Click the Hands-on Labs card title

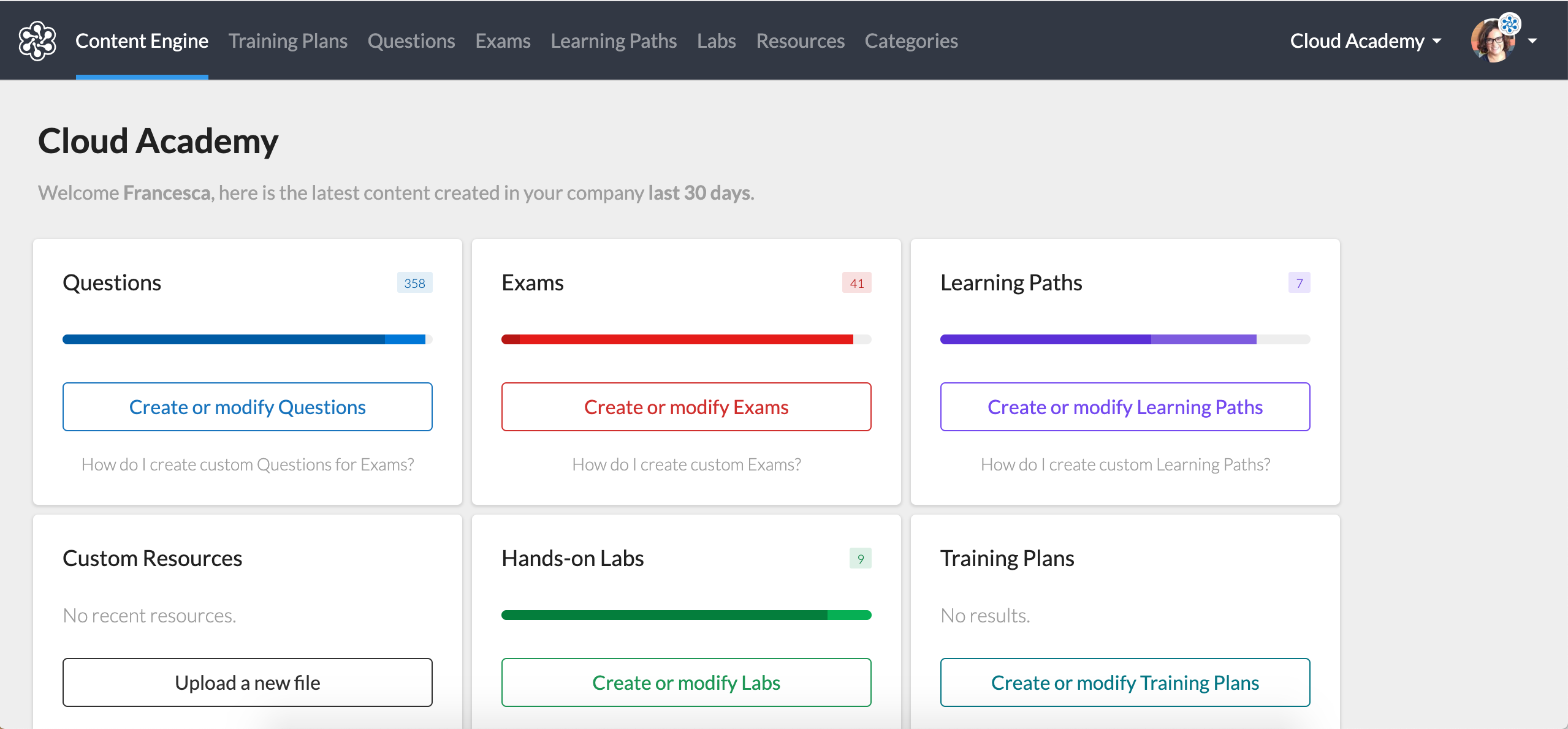573,559
